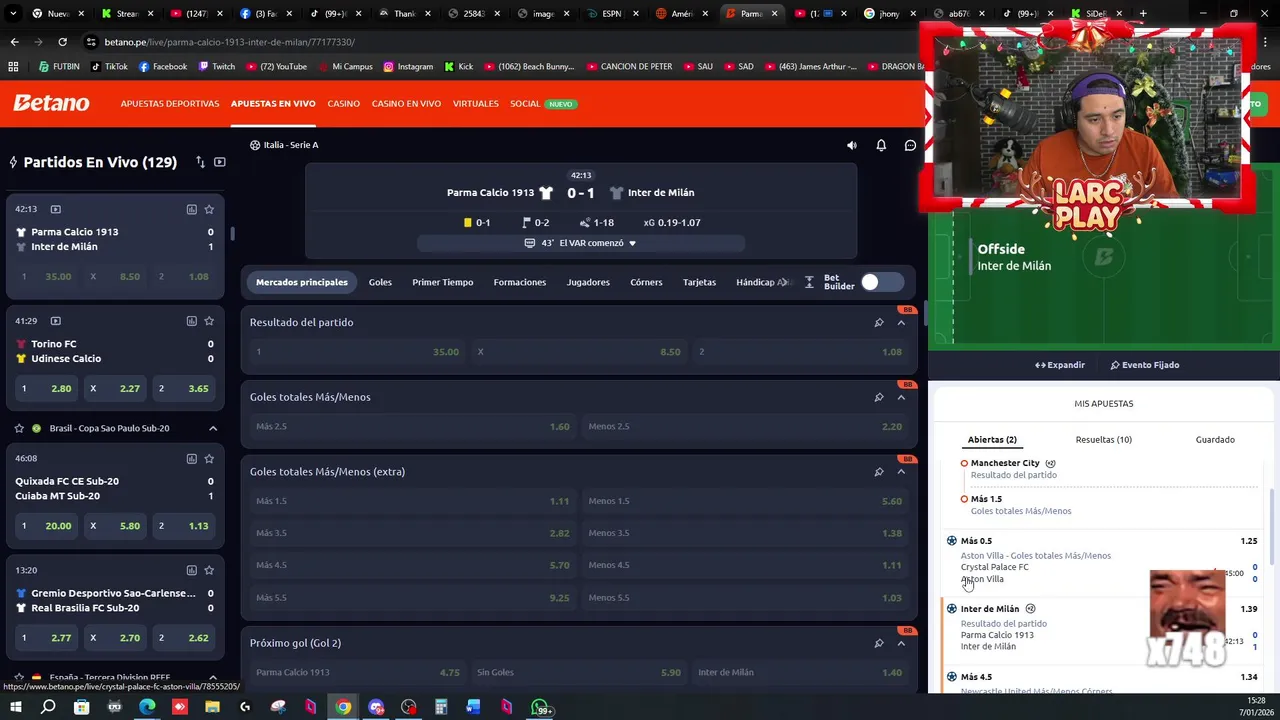
Task: Collapse the Resultado del partido section
Action: click(x=901, y=322)
